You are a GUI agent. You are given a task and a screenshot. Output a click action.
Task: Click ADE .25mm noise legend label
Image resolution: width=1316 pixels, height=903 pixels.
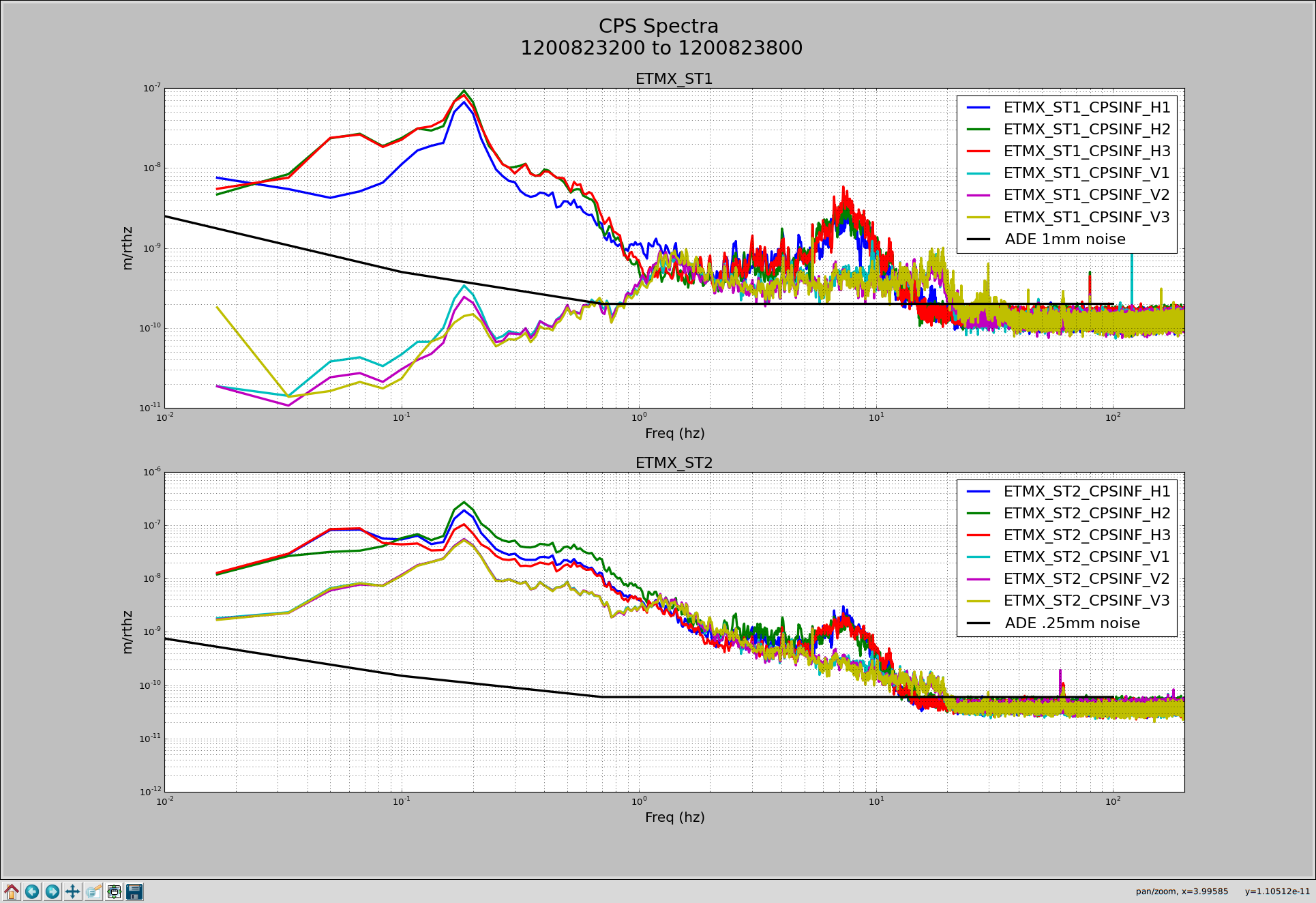pyautogui.click(x=1072, y=623)
